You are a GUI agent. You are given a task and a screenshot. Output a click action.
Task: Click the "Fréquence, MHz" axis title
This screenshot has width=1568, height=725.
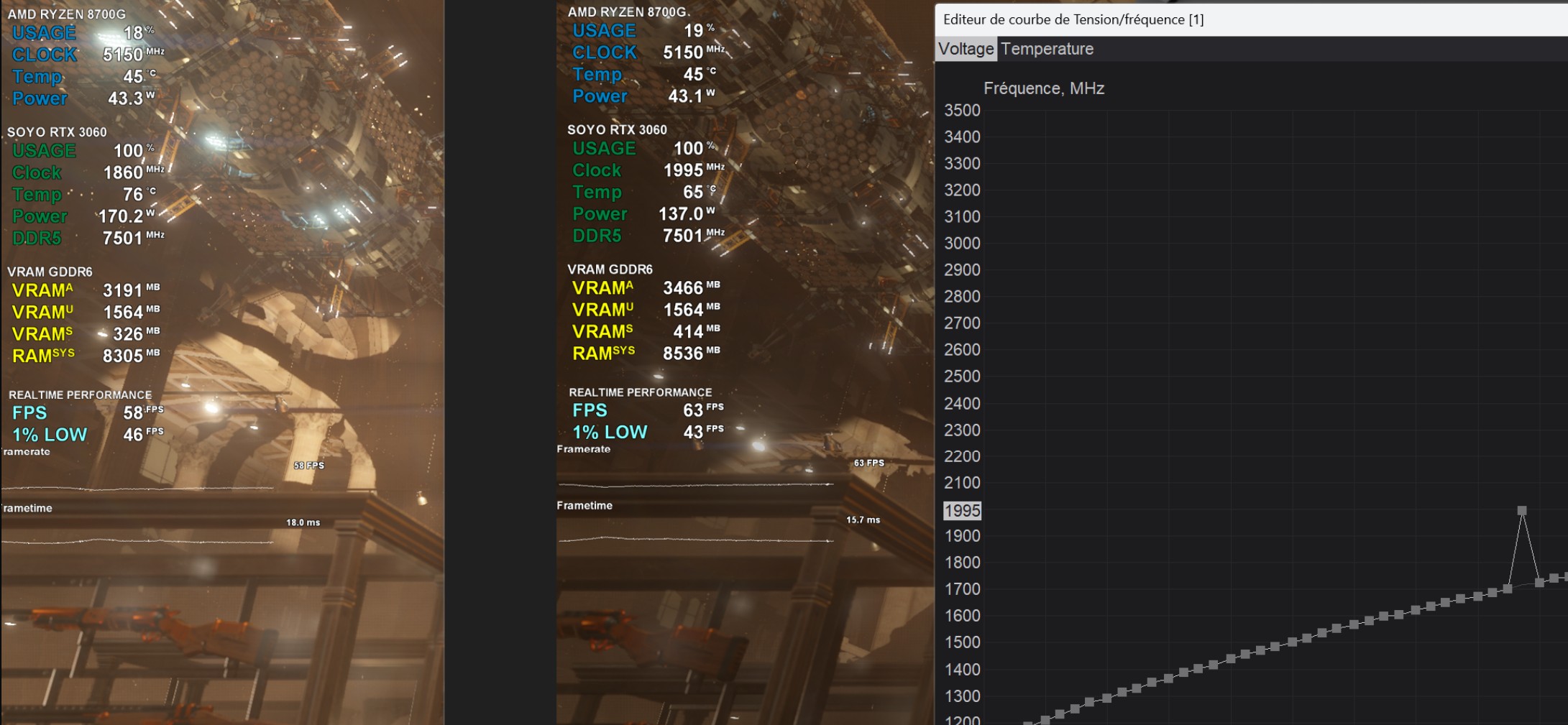pos(1044,88)
